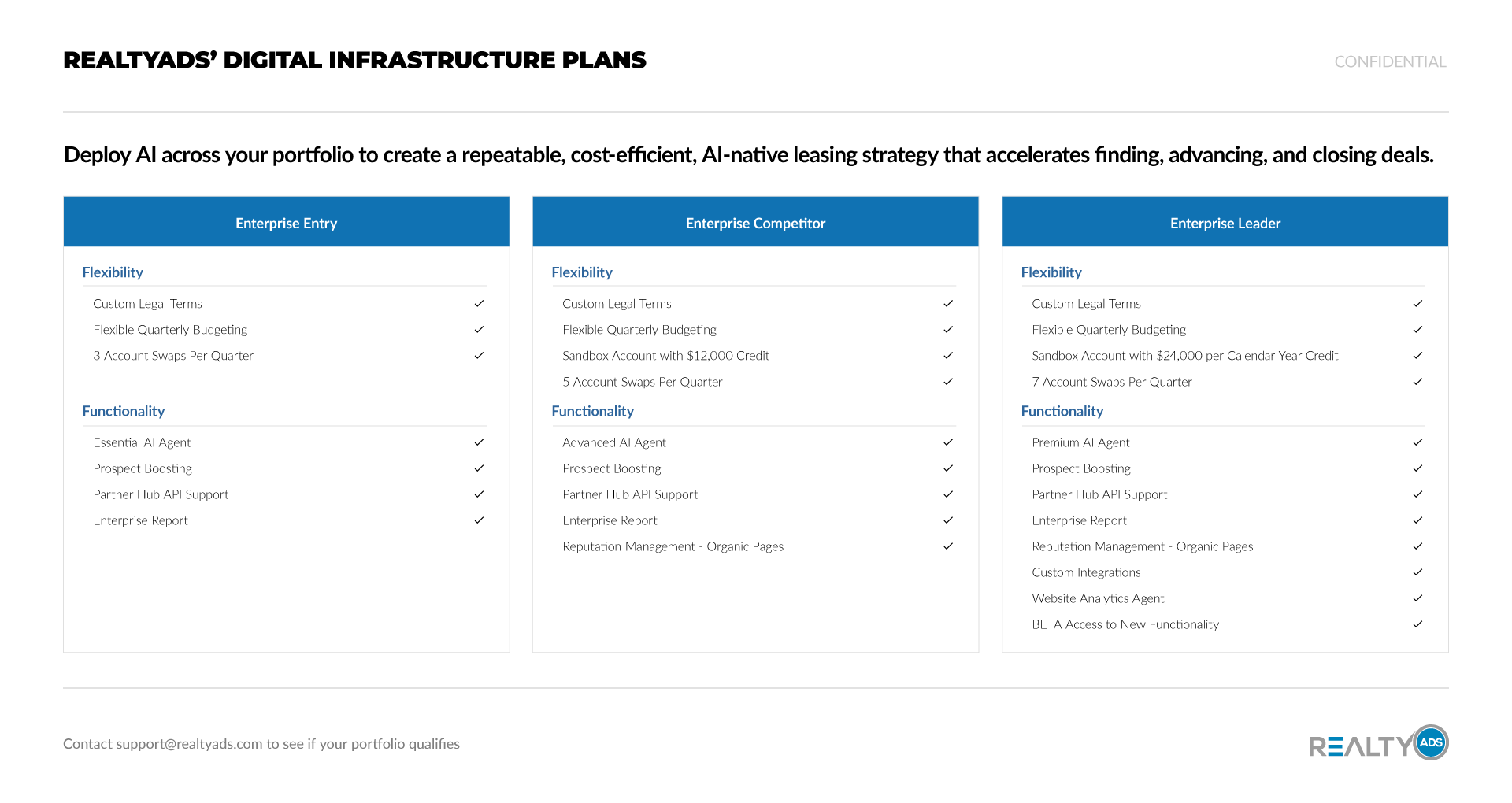Click Functionality heading in Enterprise Leader
Image resolution: width=1512 pixels, height=803 pixels.
1062,411
